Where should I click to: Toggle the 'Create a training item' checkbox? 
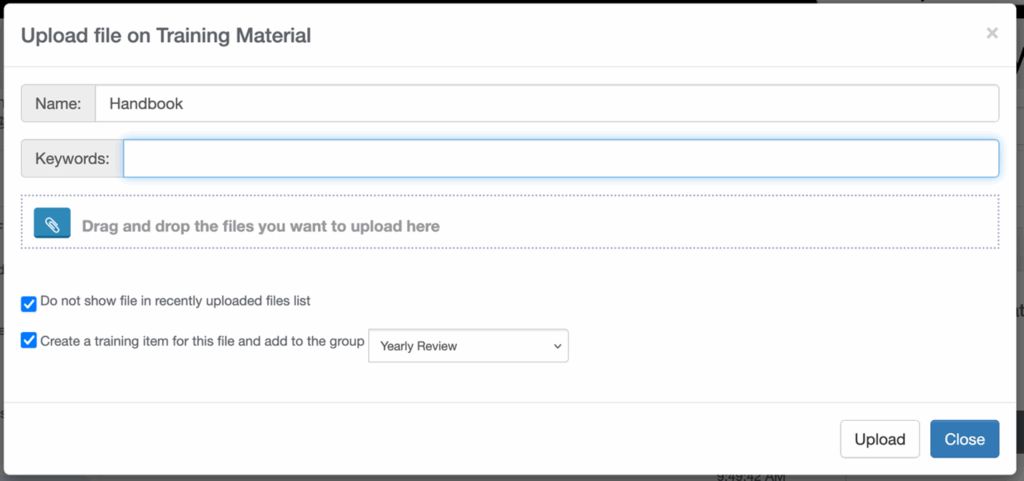point(29,340)
